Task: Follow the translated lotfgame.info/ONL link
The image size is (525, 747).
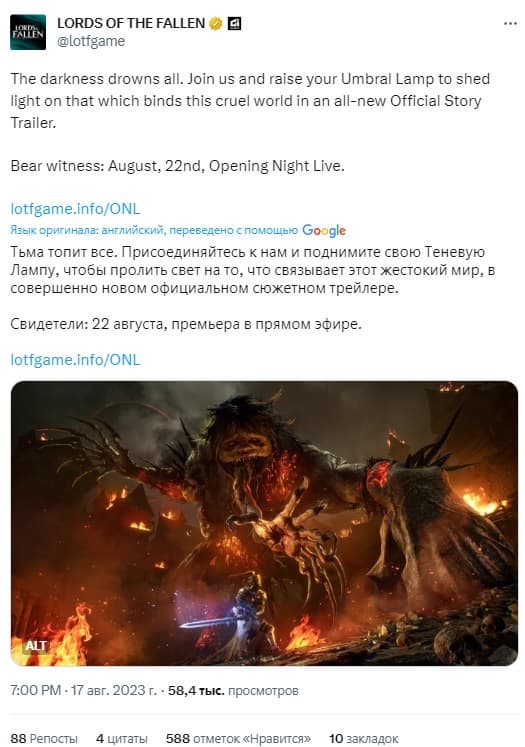Action: pyautogui.click(x=75, y=360)
